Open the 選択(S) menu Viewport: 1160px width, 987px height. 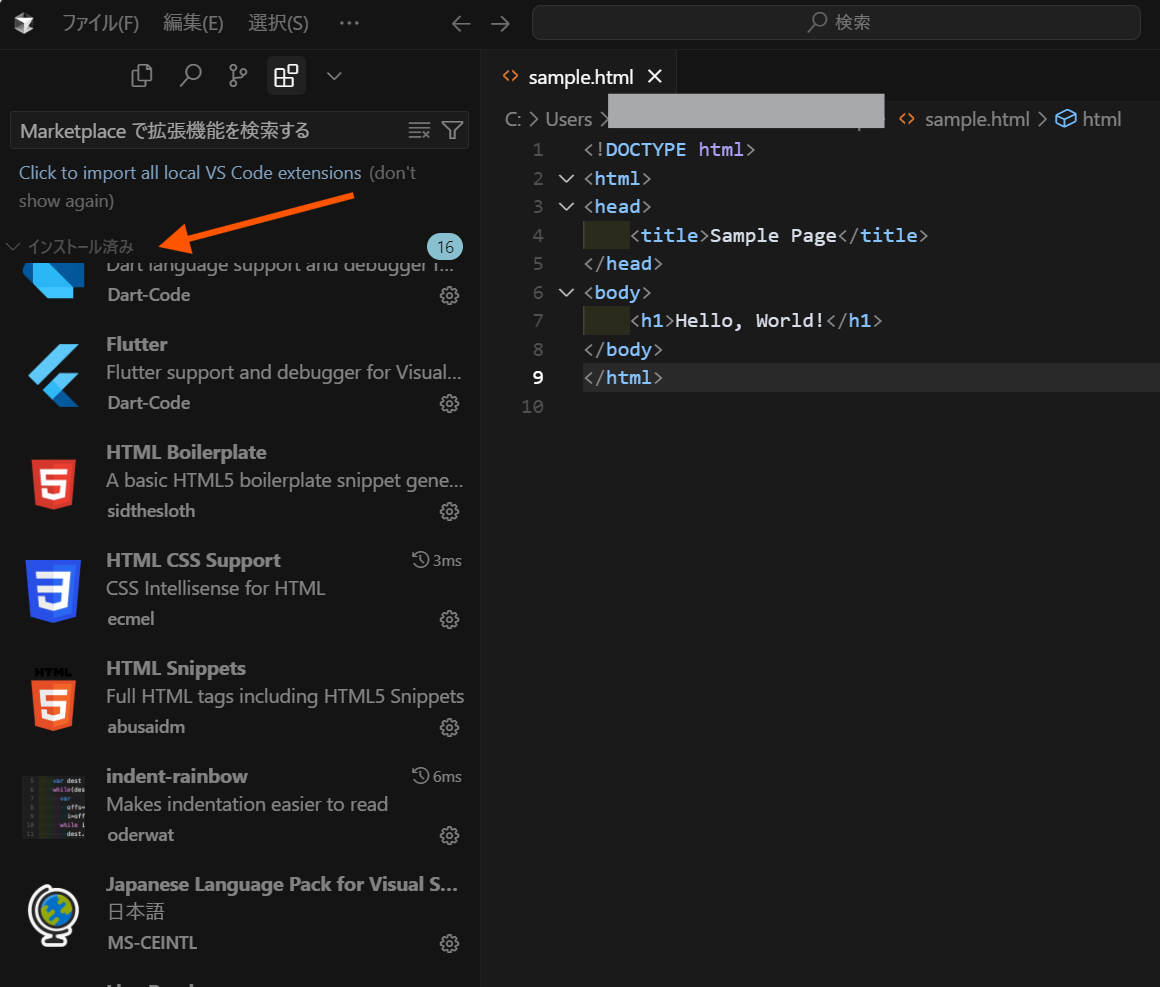point(278,23)
